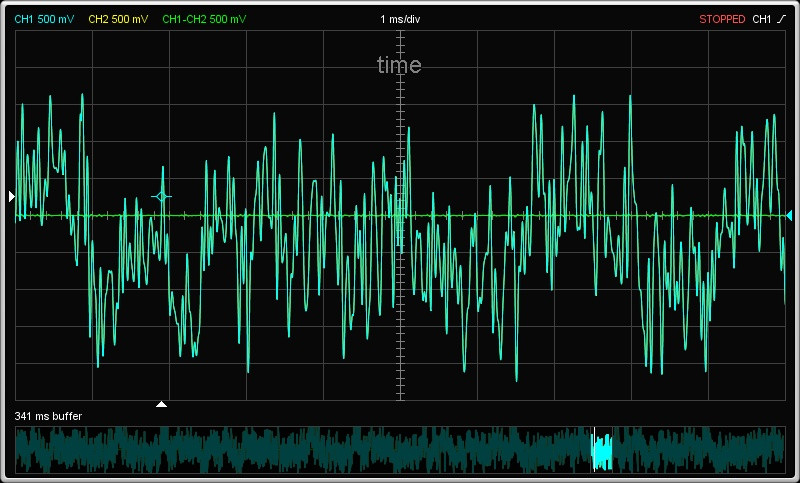This screenshot has height=483, width=800.
Task: Click the CH1 500 mV scale label
Action: 44,19
